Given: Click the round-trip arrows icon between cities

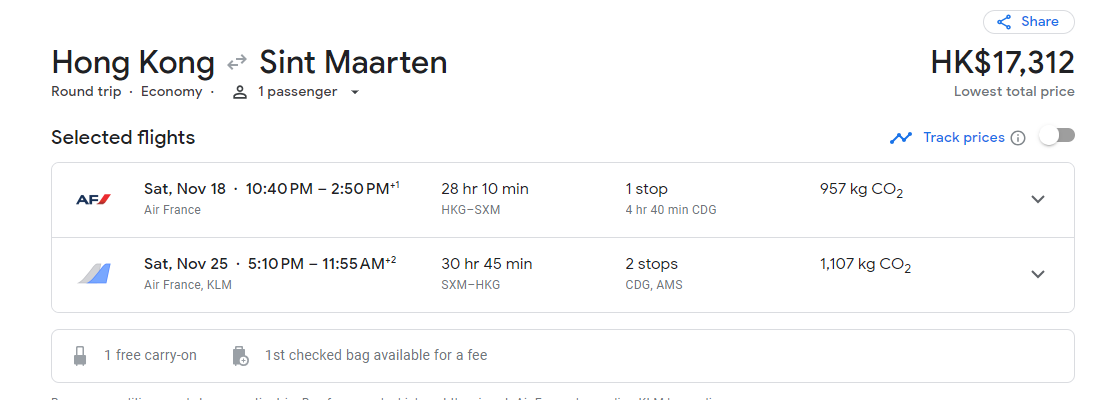Looking at the screenshot, I should (x=237, y=63).
